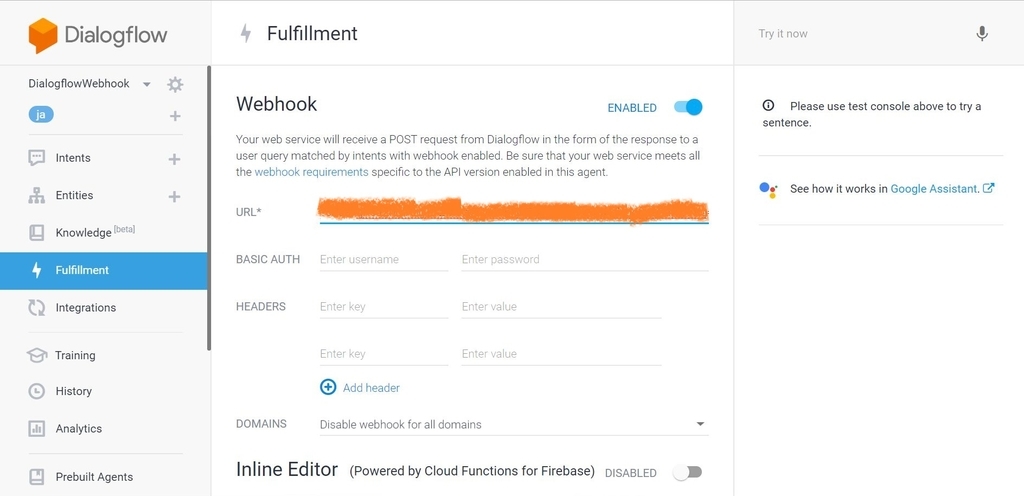Click plus icon next to Entities

174,196
